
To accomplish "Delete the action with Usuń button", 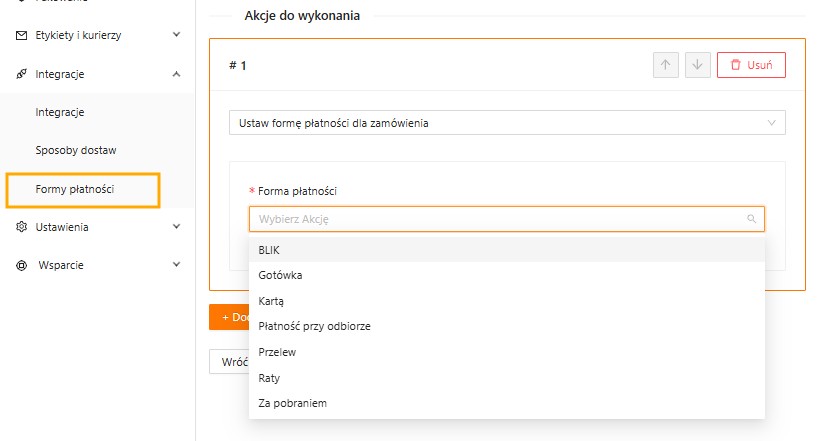I will (751, 65).
